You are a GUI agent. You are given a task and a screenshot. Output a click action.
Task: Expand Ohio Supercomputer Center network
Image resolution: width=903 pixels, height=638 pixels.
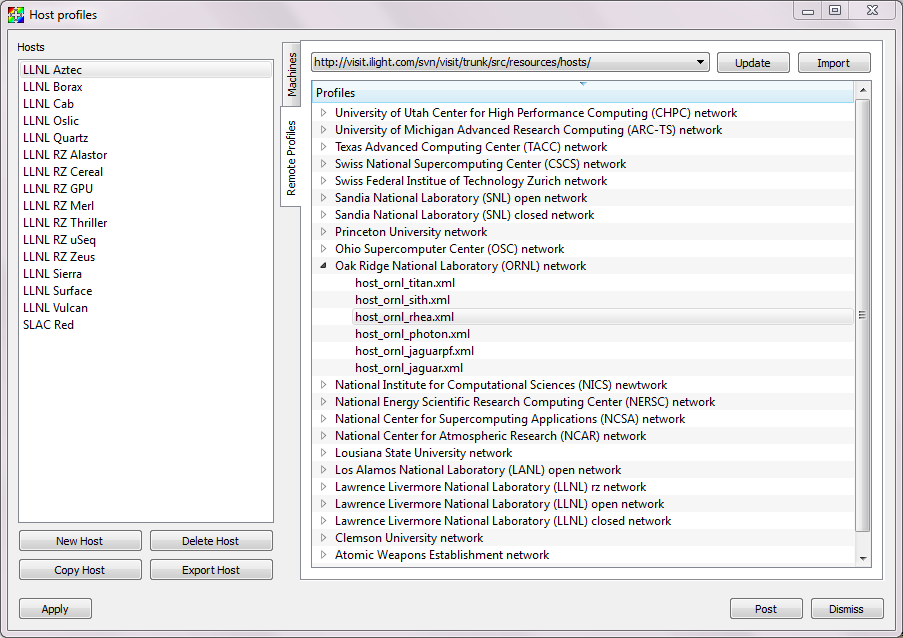(x=324, y=249)
